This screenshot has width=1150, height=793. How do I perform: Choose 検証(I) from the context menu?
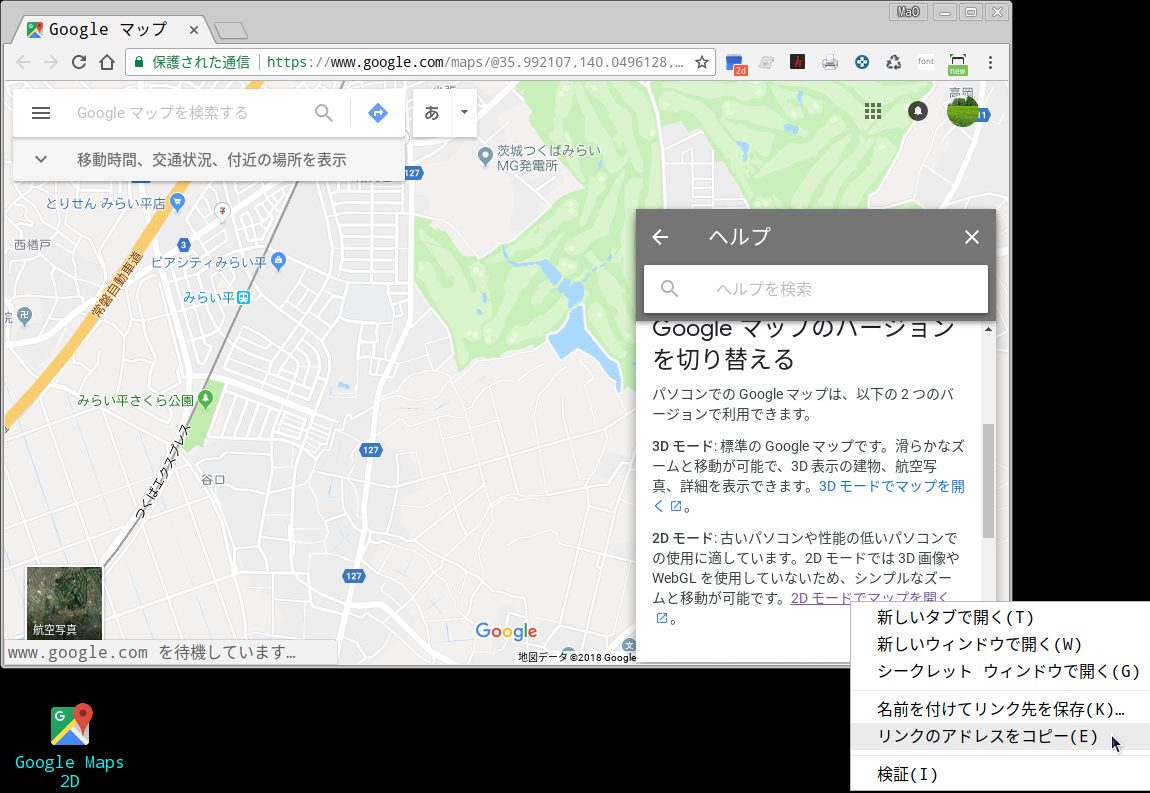click(x=1000, y=775)
